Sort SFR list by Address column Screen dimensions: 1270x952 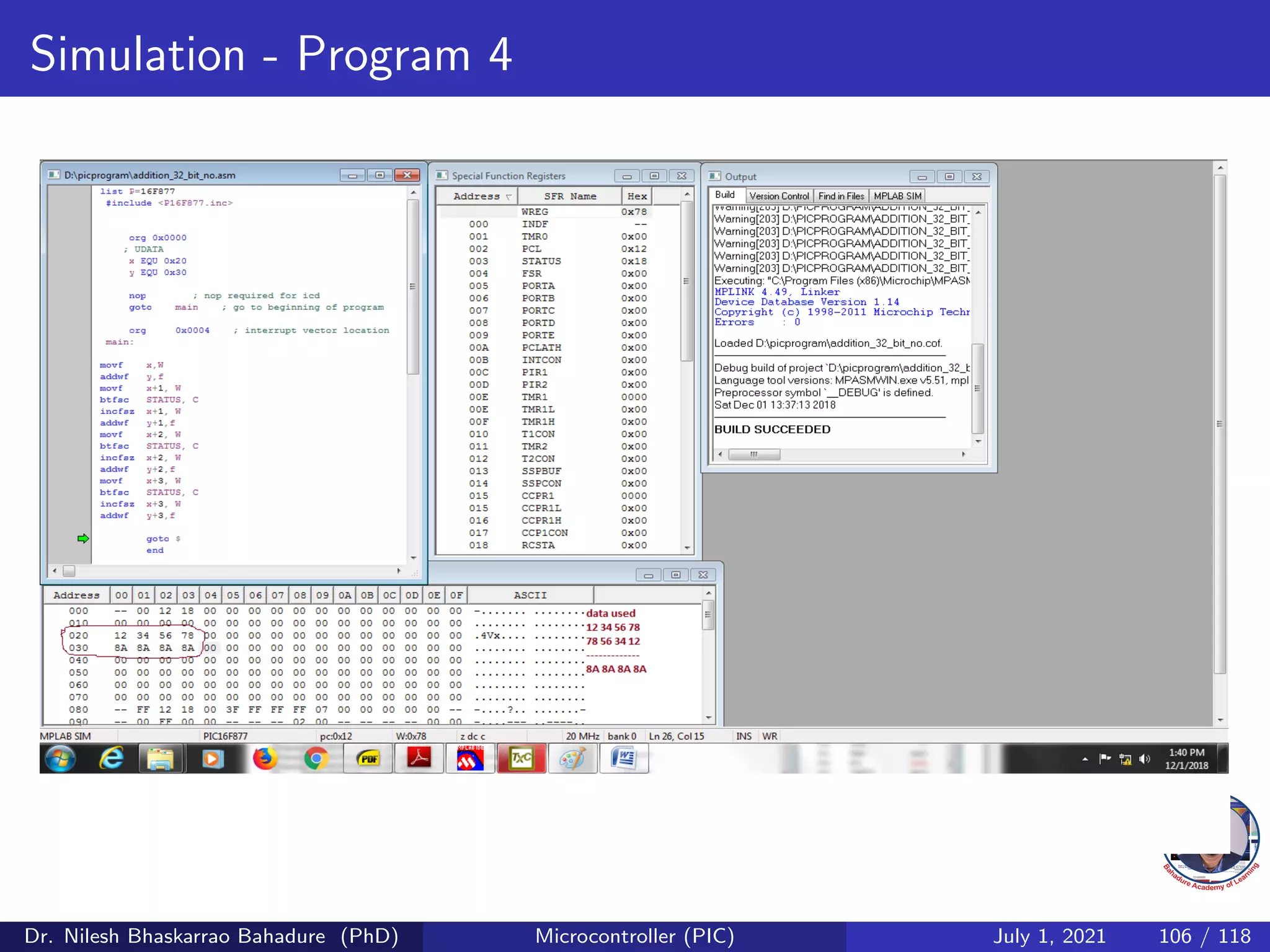point(477,196)
